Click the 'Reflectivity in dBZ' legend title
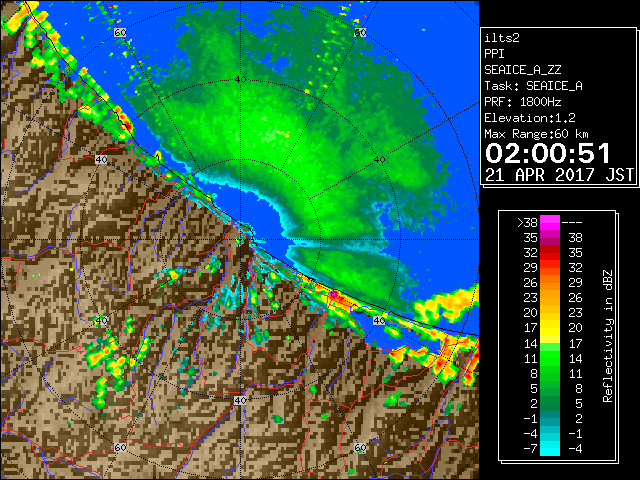The width and height of the screenshot is (640, 480). pos(607,336)
